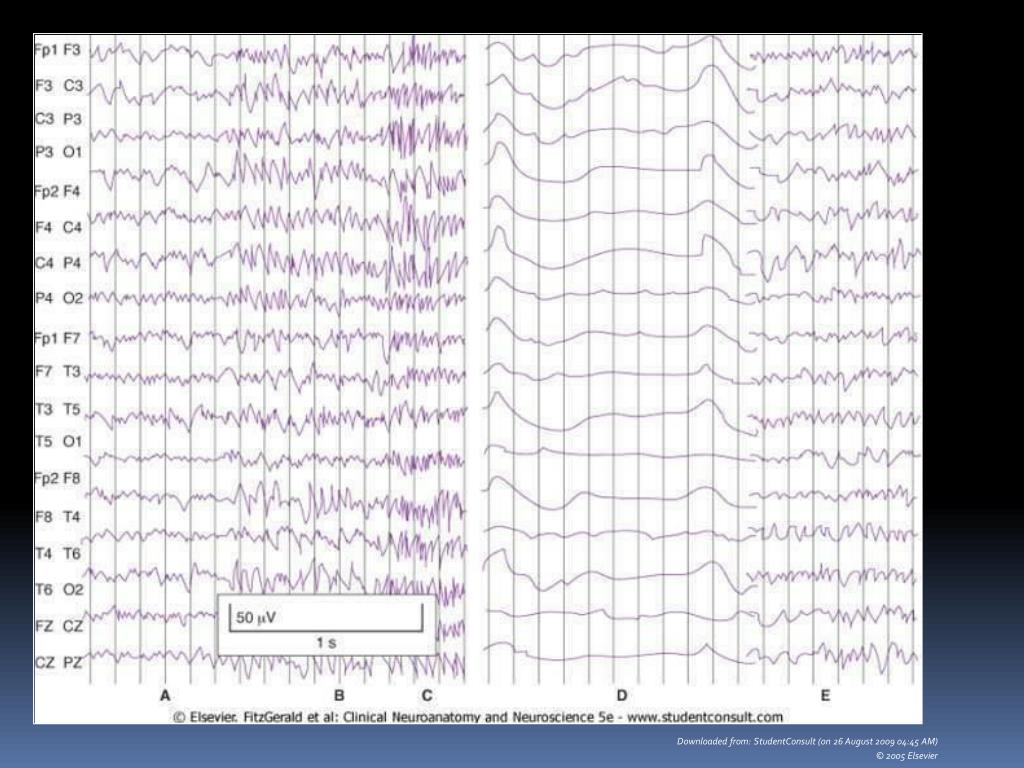This screenshot has width=1024, height=768.
Task: Click the F7 T3 channel label
Action: tap(58, 372)
